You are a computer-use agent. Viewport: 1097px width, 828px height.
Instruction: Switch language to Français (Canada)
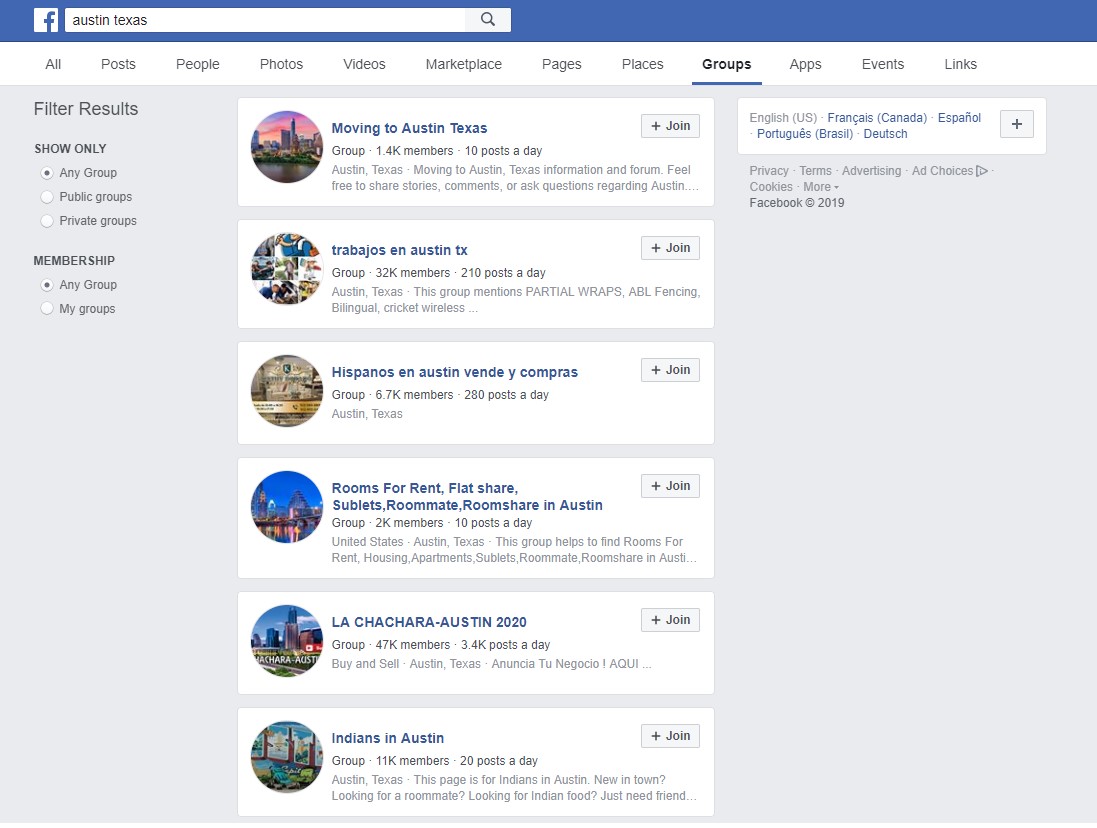pyautogui.click(x=877, y=117)
